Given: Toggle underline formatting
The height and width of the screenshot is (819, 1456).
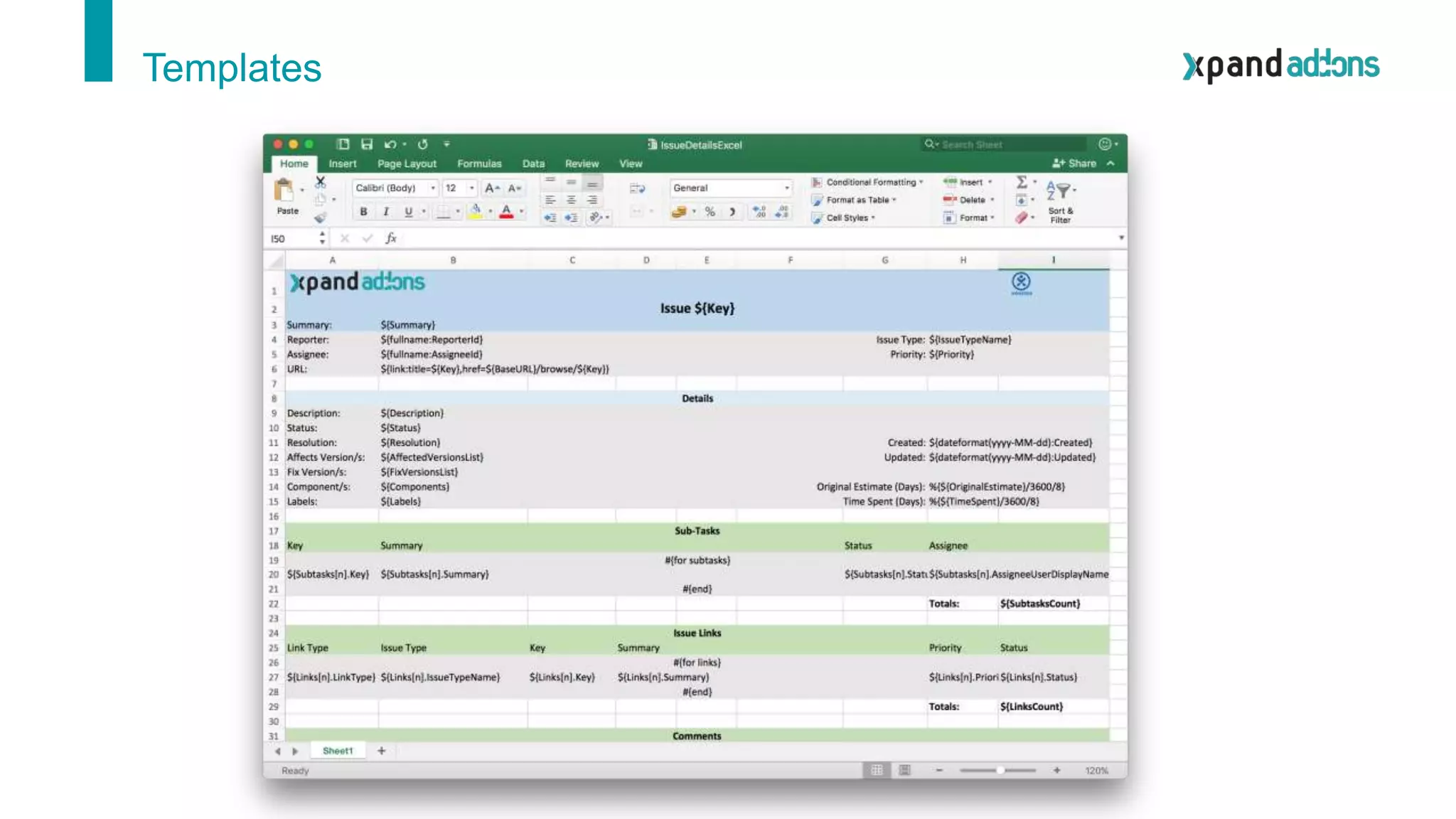Looking at the screenshot, I should tap(408, 212).
